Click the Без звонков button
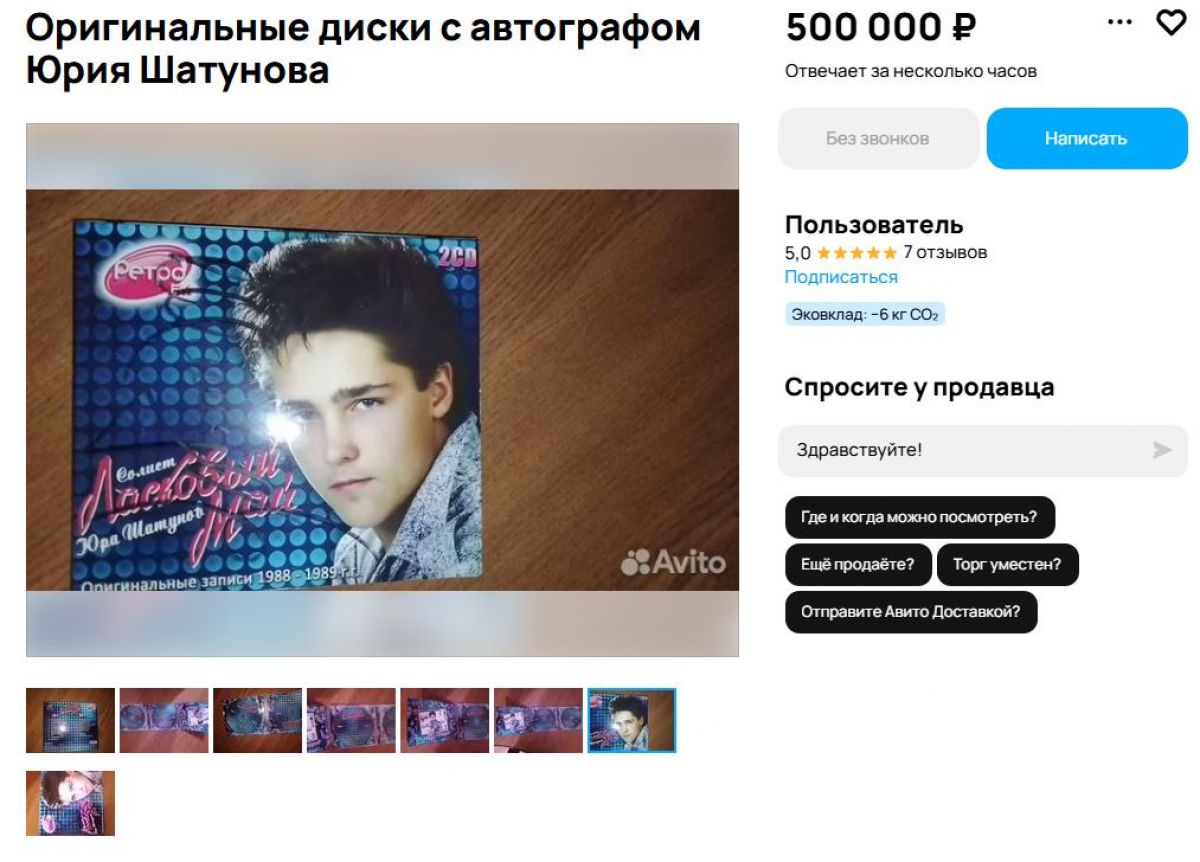Viewport: 1200px width, 862px height. click(x=878, y=138)
